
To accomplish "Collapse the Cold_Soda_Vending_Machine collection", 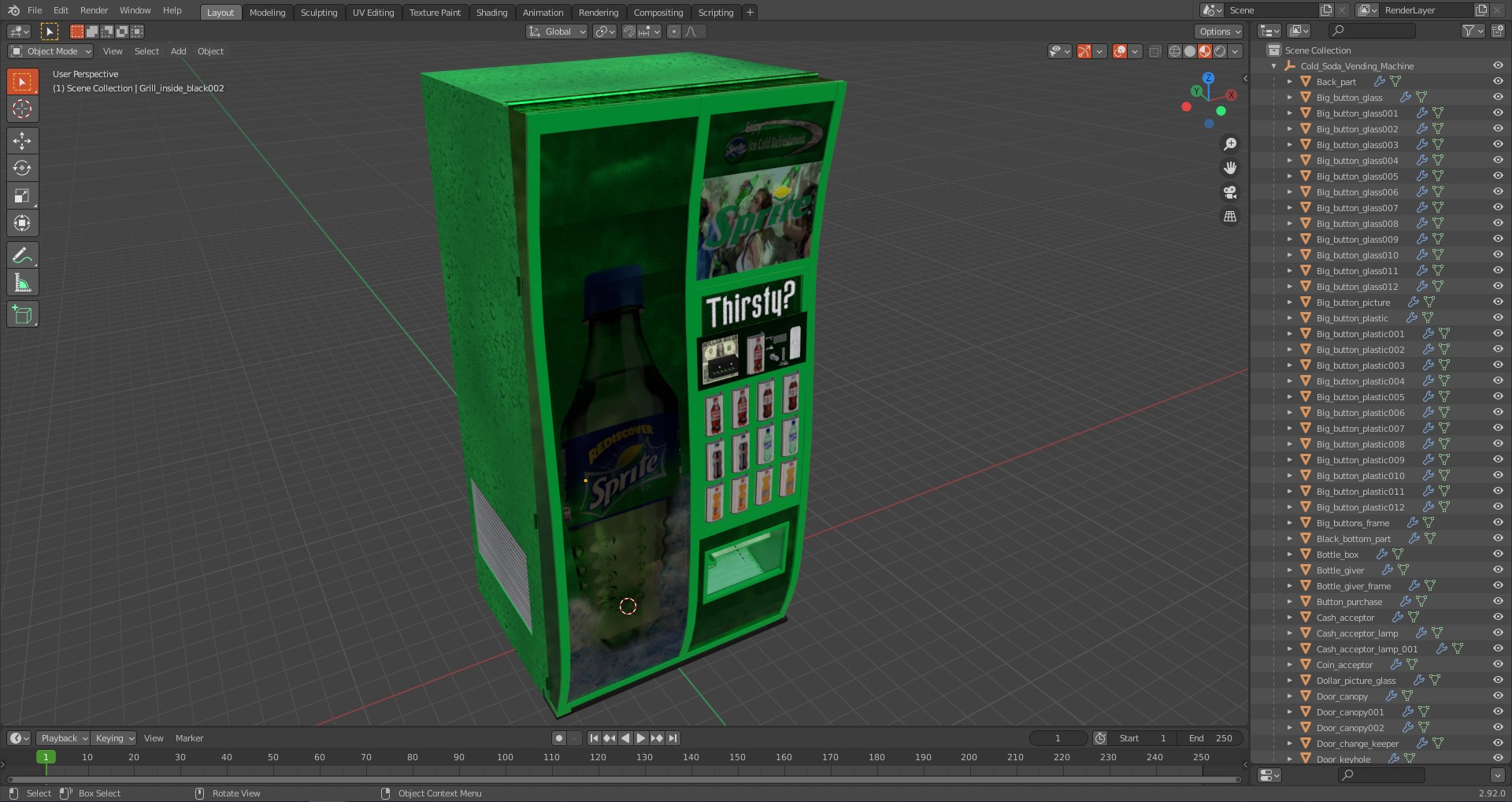I will click(1274, 66).
